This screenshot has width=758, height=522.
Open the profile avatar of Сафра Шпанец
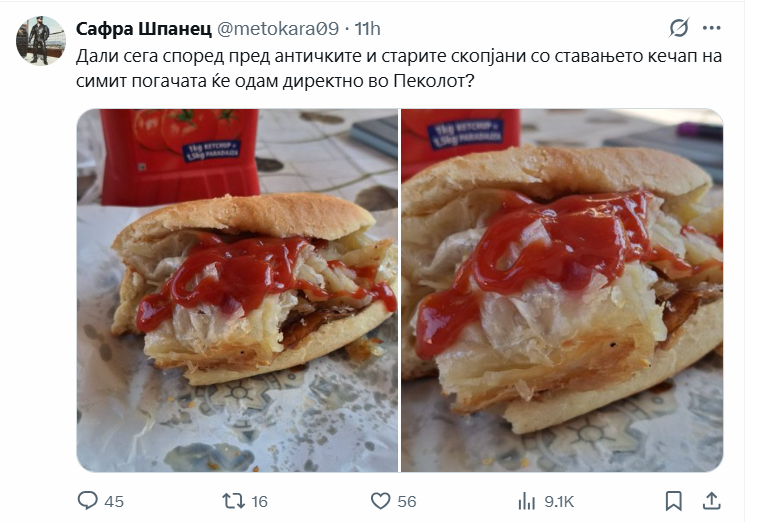41,41
